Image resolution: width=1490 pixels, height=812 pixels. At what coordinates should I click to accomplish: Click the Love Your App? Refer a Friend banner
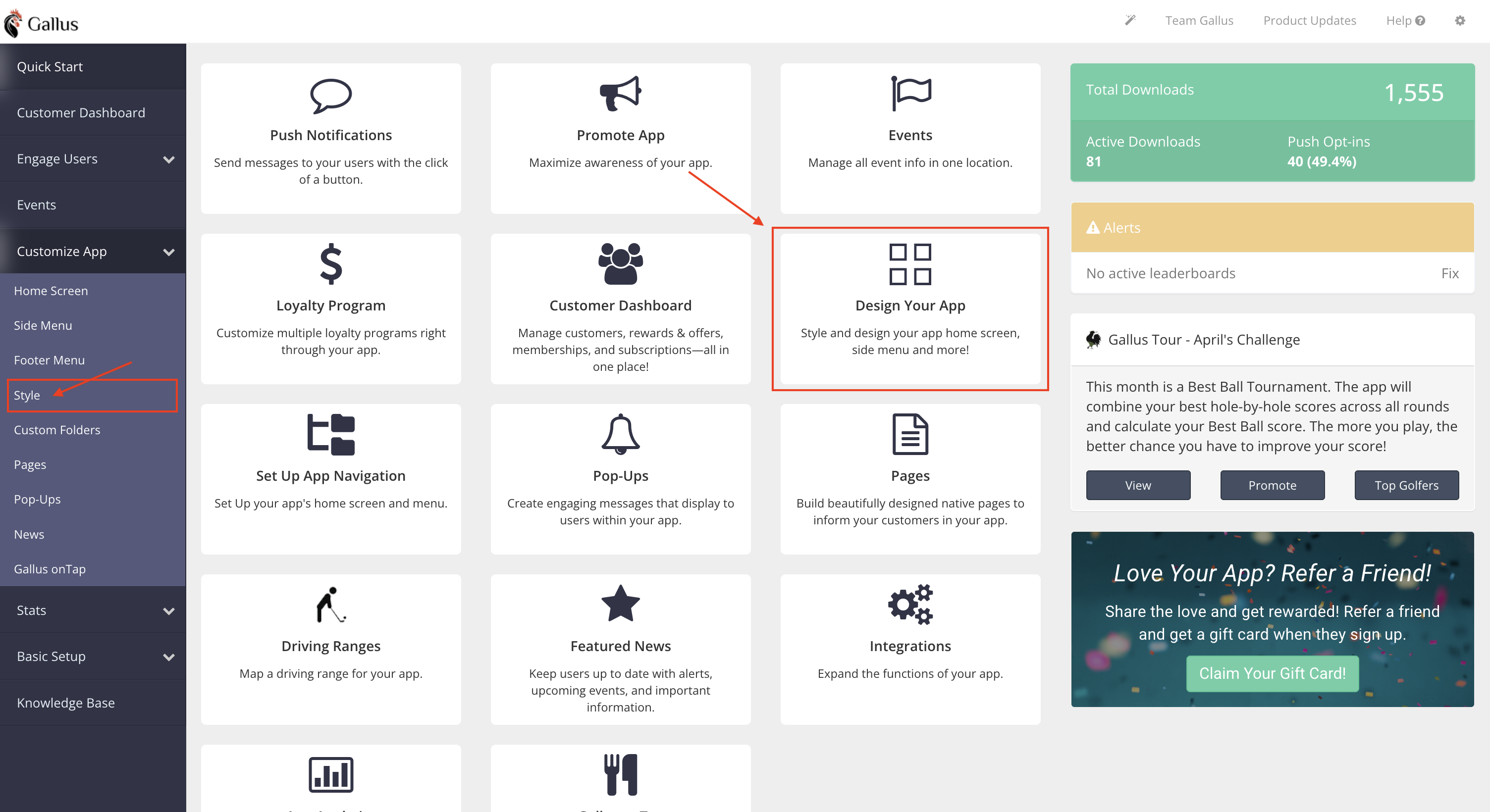coord(1272,619)
